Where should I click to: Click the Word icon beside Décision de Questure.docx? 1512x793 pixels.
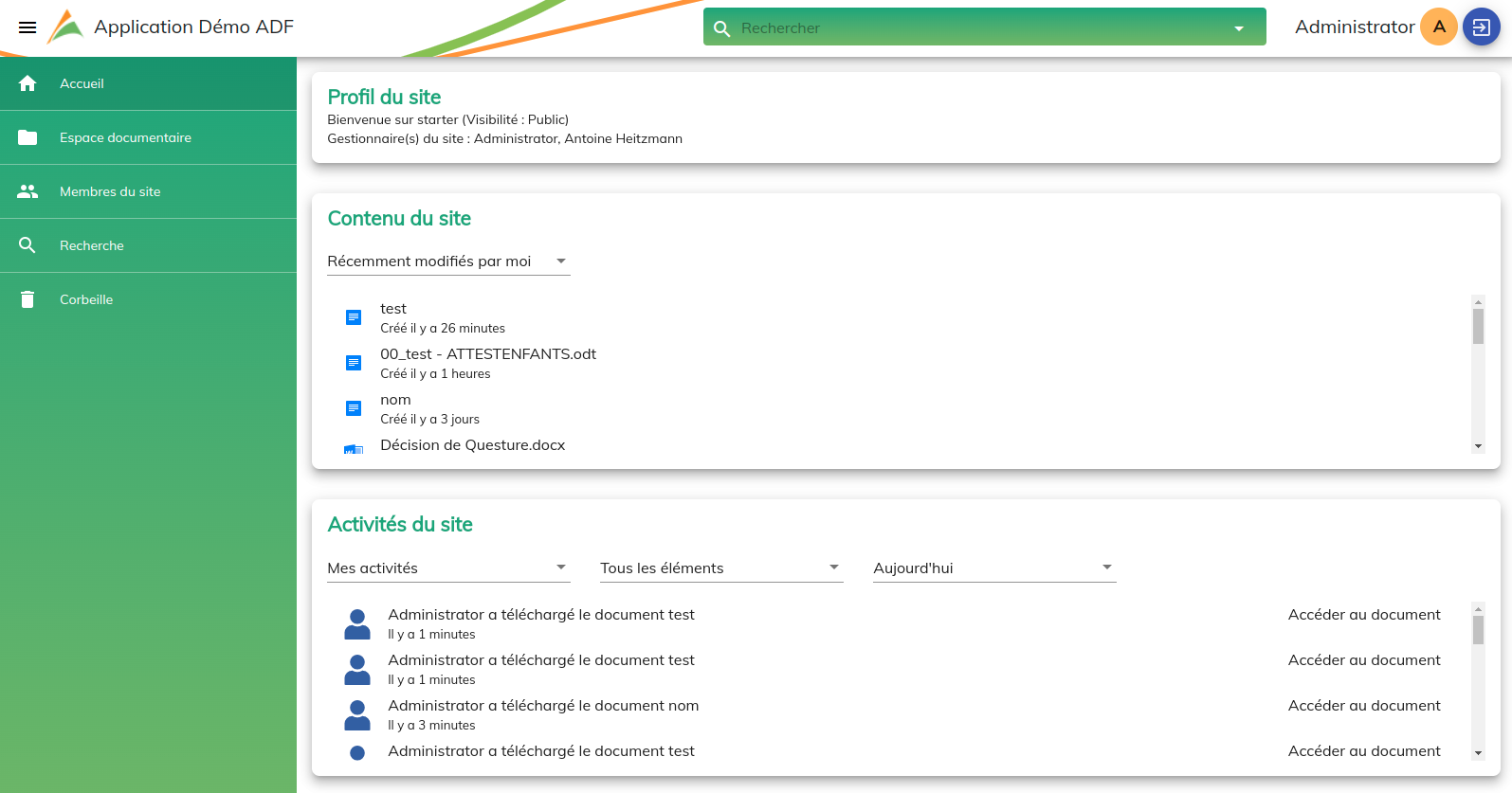354,450
